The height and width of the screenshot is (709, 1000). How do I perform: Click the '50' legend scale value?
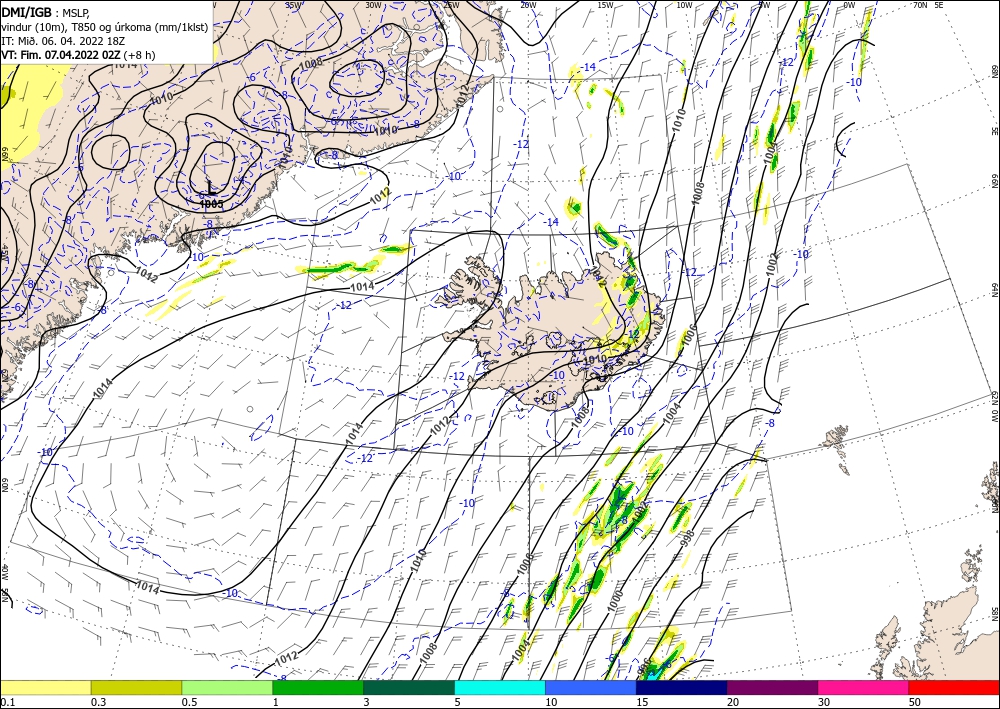tap(915, 702)
